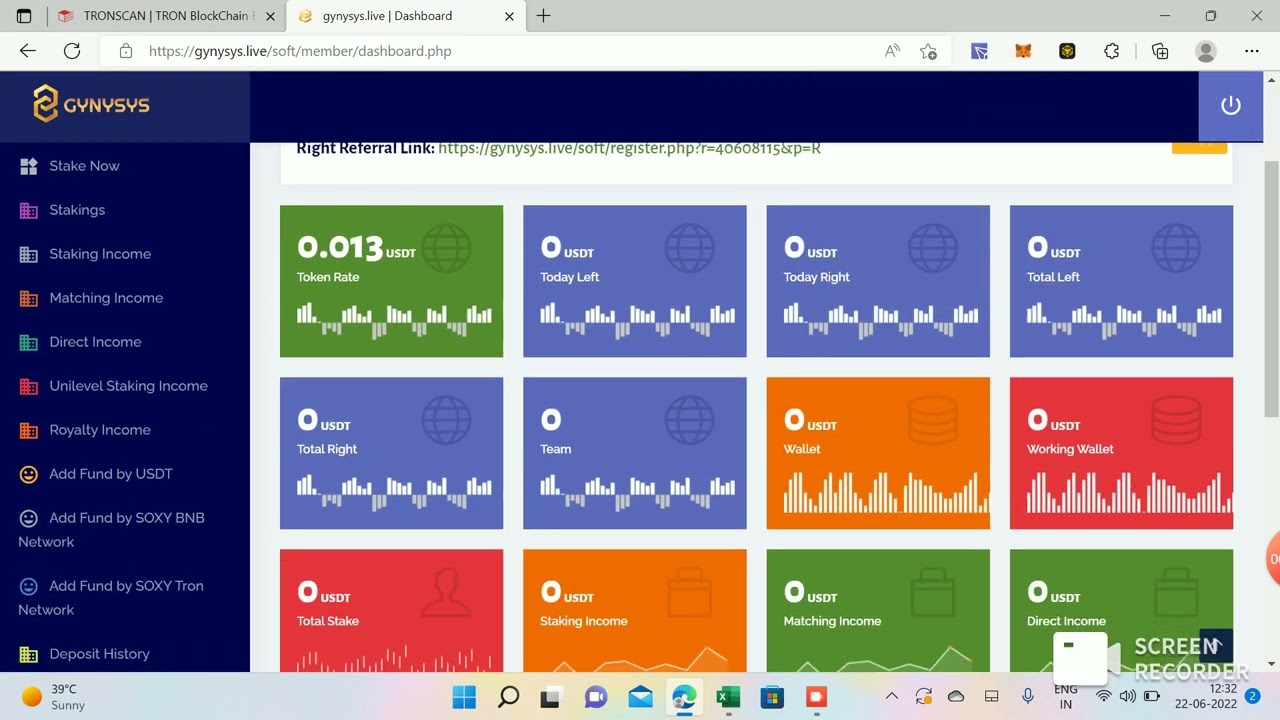The height and width of the screenshot is (720, 1280).
Task: Open weather widget showing 39°C Sunny
Action: [x=55, y=697]
